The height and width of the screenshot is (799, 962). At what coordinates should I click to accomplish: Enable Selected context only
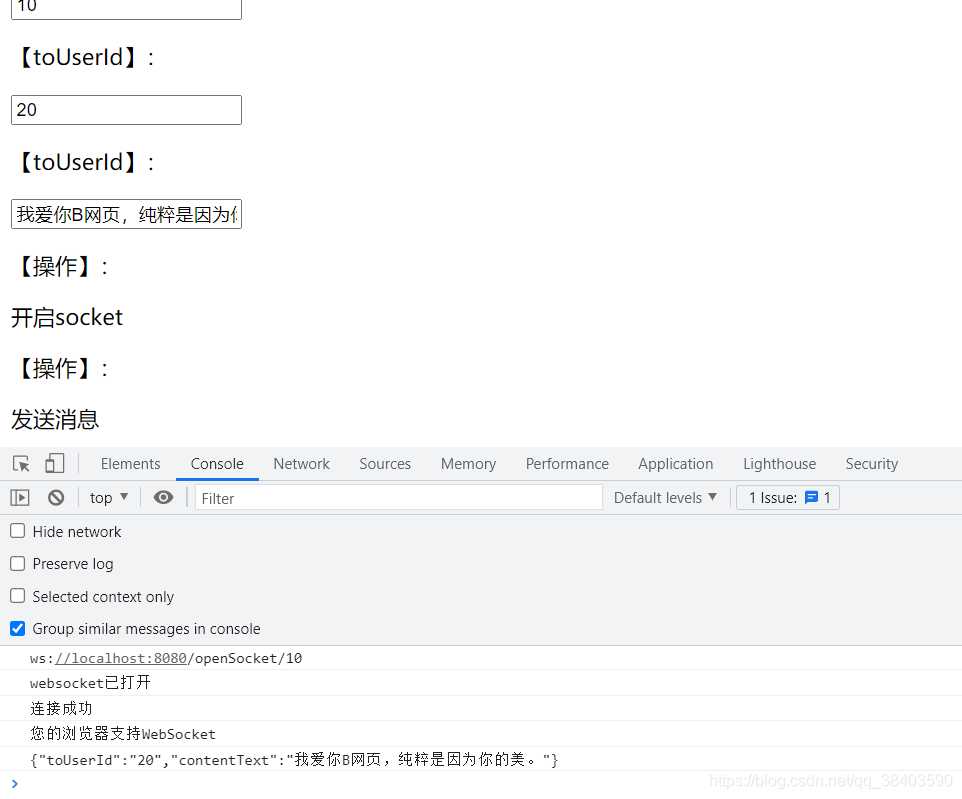tap(17, 596)
